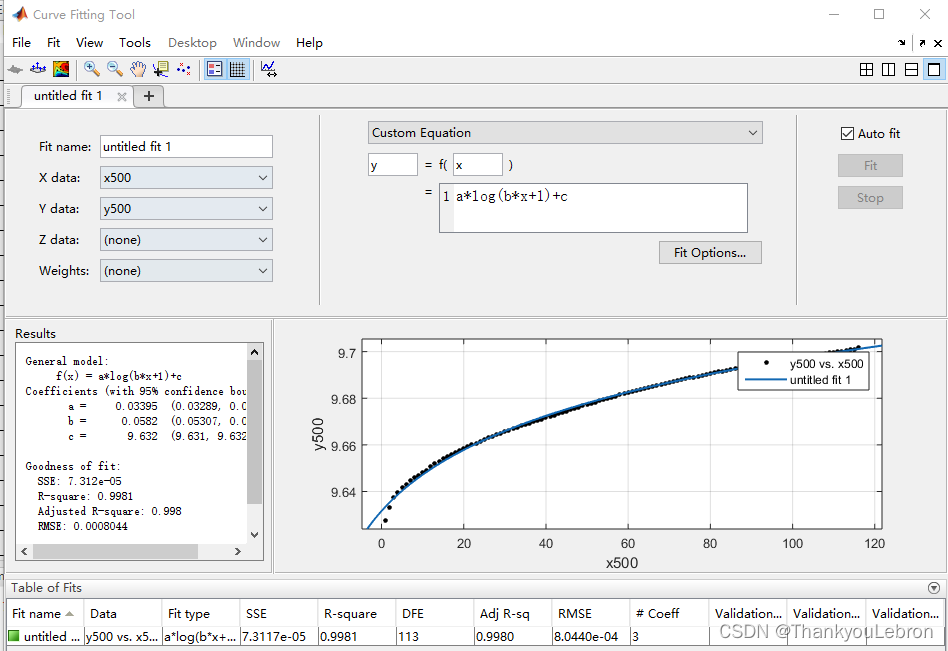Open the Help menu
This screenshot has width=948, height=651.
click(x=309, y=43)
